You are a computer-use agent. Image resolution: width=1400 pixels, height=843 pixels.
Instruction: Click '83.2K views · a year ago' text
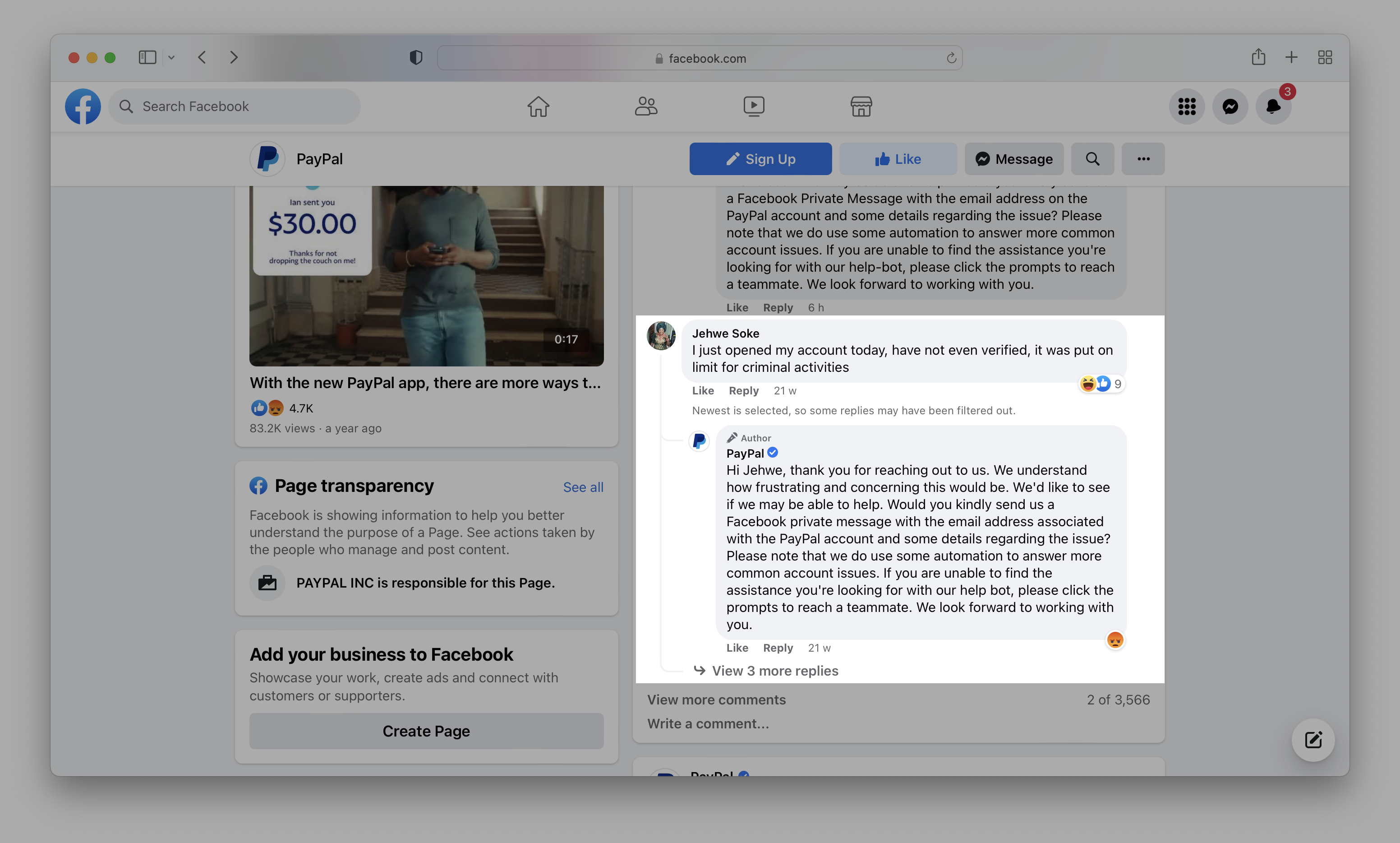[x=316, y=428]
